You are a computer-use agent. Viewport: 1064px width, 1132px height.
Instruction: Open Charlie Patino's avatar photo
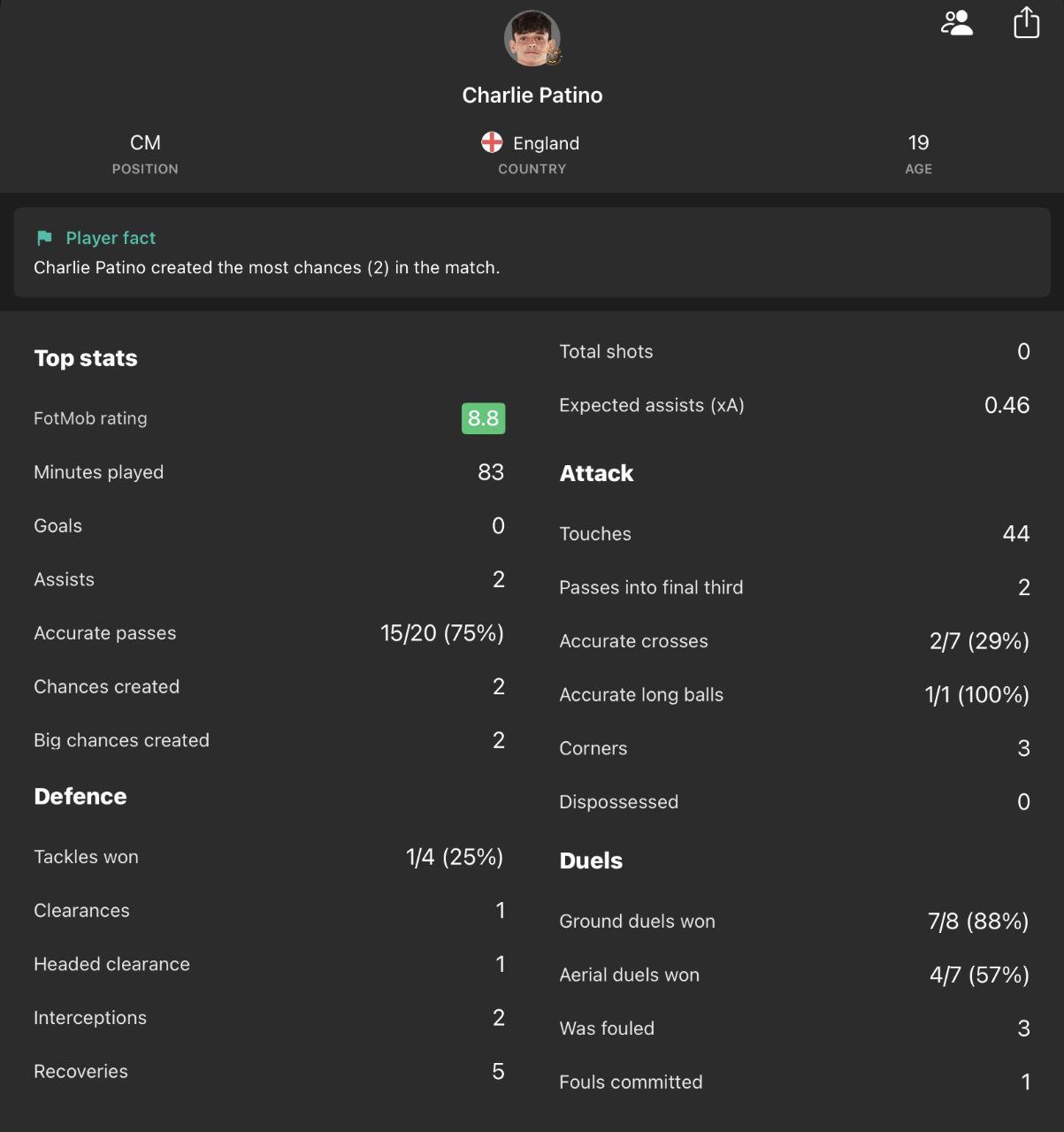click(x=531, y=38)
